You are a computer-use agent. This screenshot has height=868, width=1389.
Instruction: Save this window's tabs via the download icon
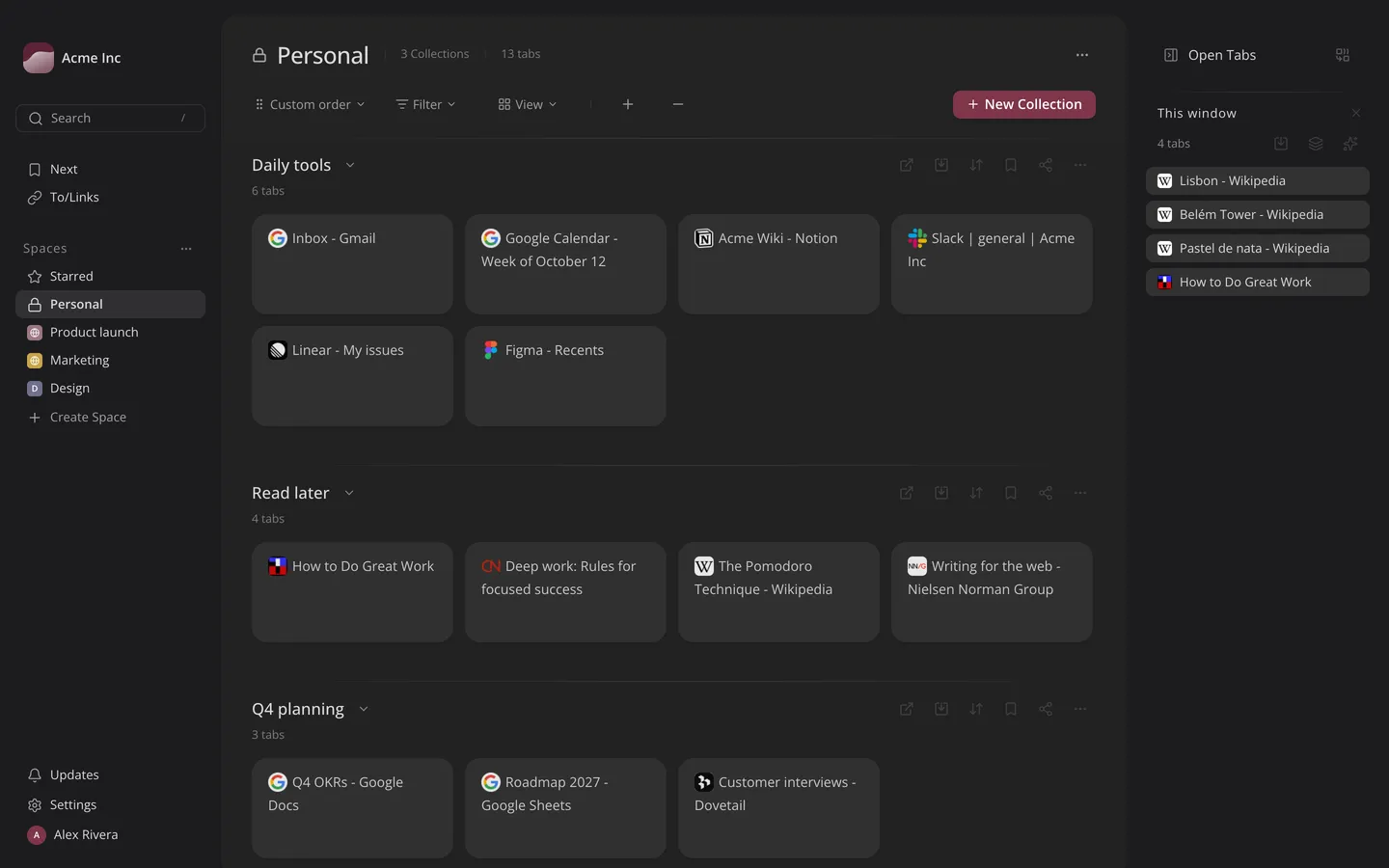(x=1281, y=144)
